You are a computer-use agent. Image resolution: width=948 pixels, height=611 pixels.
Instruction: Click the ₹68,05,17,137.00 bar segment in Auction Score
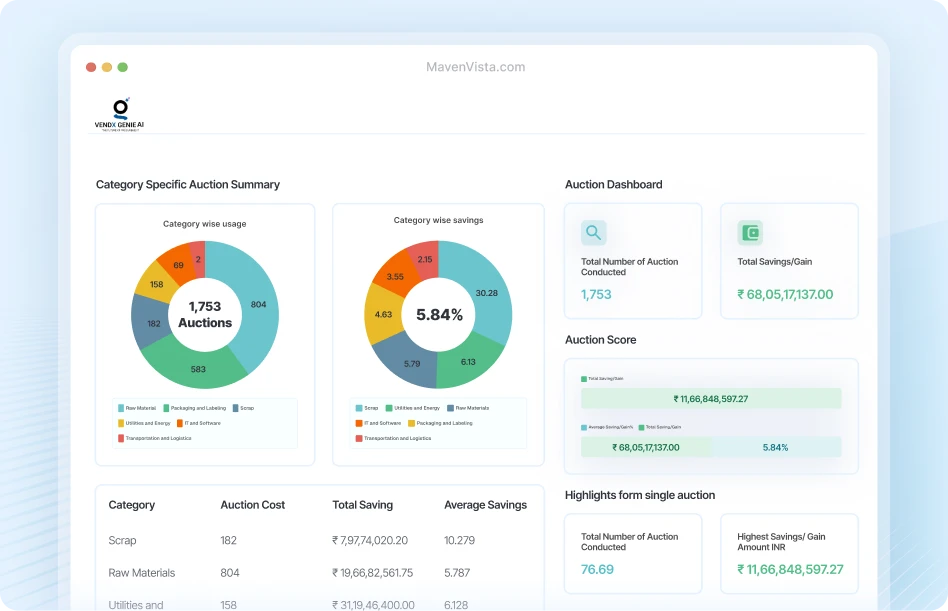[x=646, y=447]
